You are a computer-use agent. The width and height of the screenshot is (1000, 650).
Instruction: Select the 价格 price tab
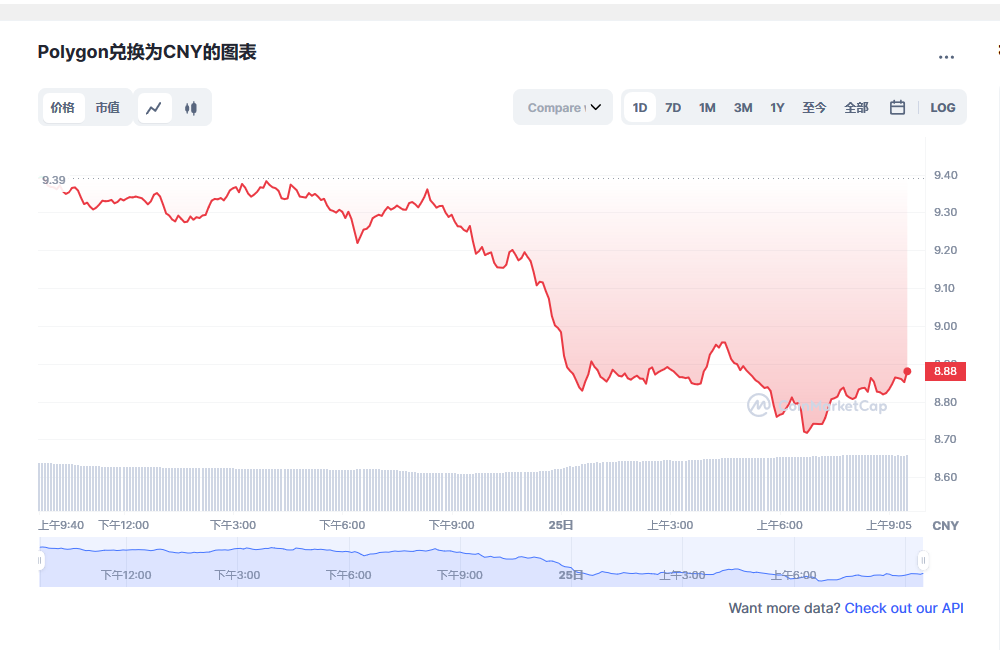coord(62,108)
